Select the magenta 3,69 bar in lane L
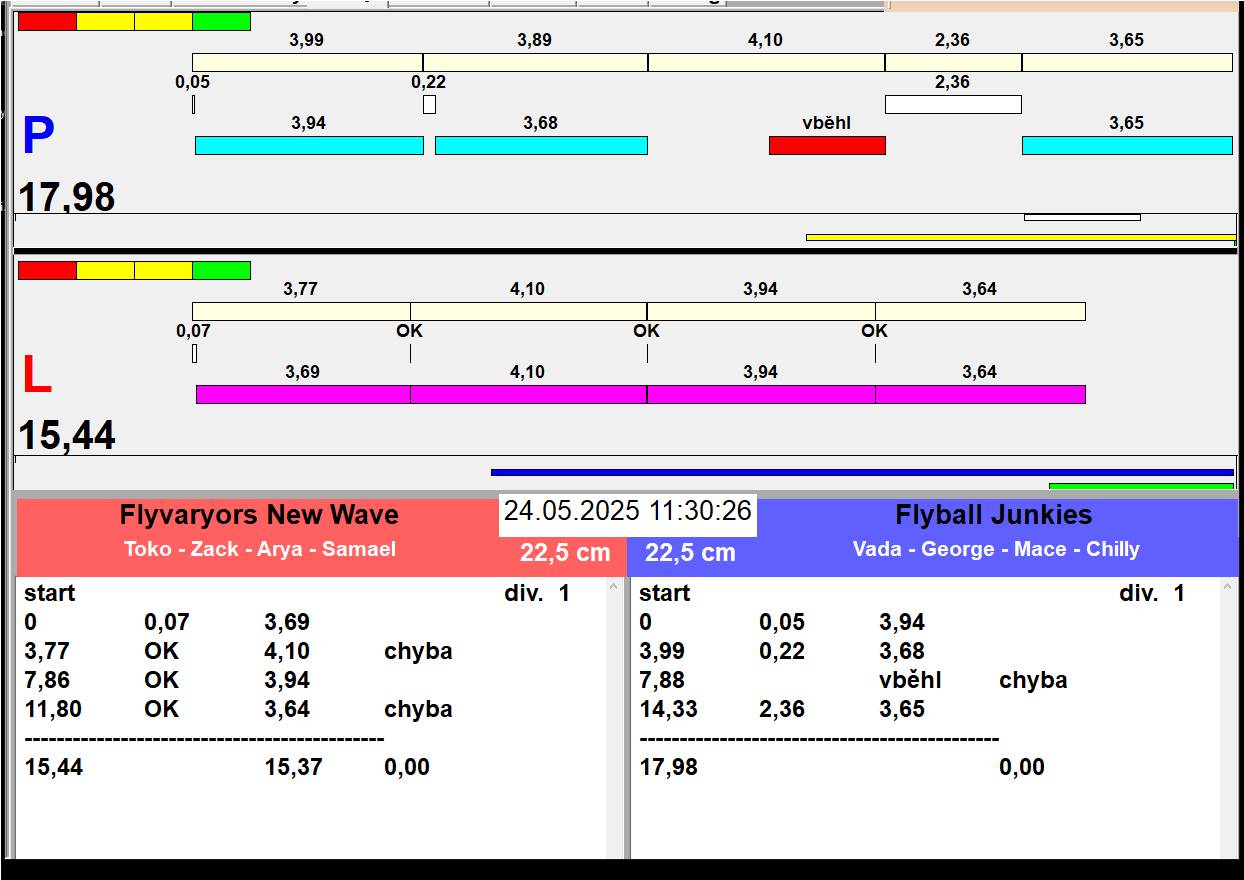 (x=303, y=394)
